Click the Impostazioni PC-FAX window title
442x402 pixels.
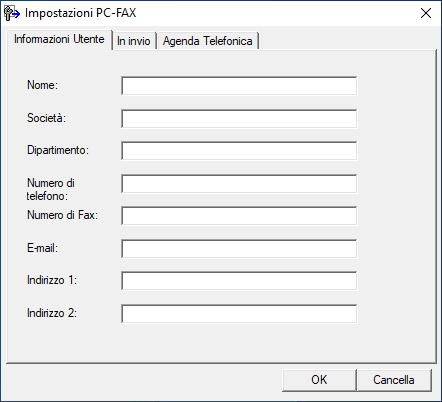81,13
